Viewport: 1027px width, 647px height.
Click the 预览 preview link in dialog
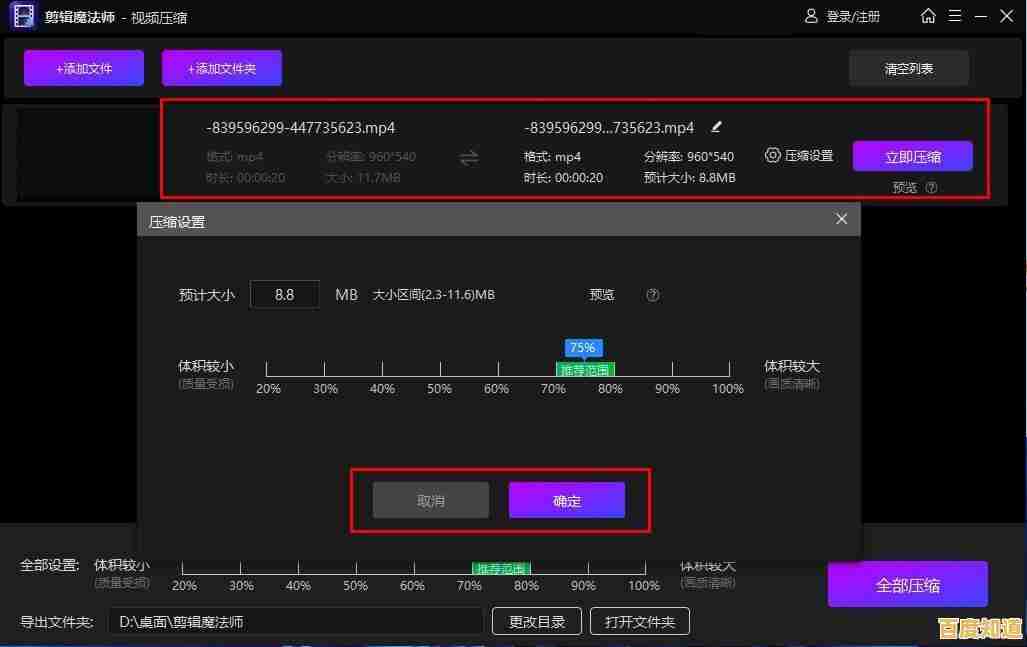pos(601,294)
